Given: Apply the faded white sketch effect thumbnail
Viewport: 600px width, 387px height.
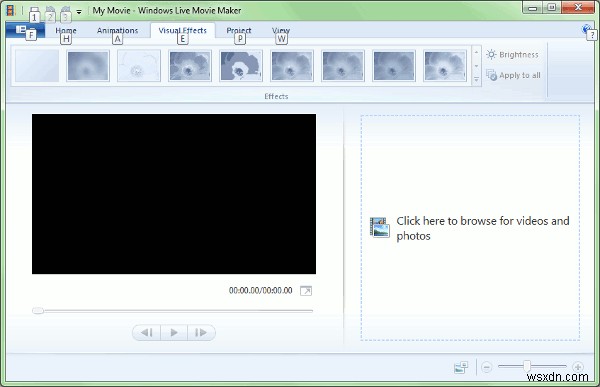Looking at the screenshot, I should (x=139, y=66).
